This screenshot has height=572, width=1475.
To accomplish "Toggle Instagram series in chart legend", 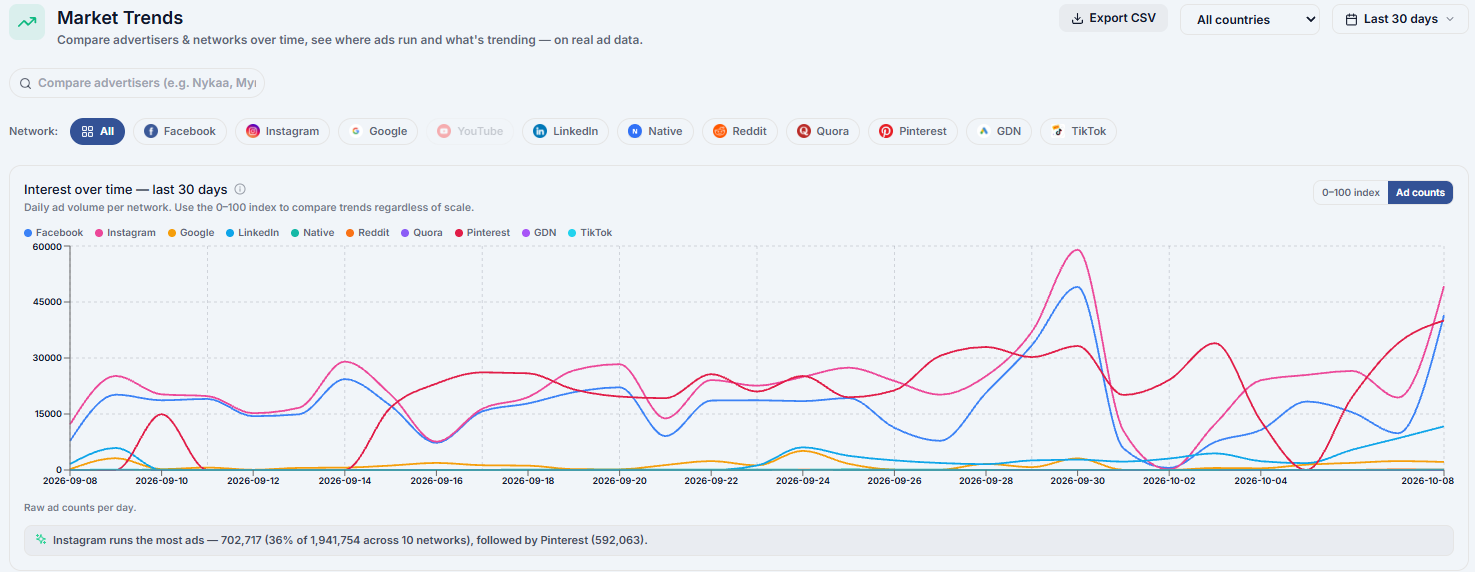I will click(x=125, y=233).
